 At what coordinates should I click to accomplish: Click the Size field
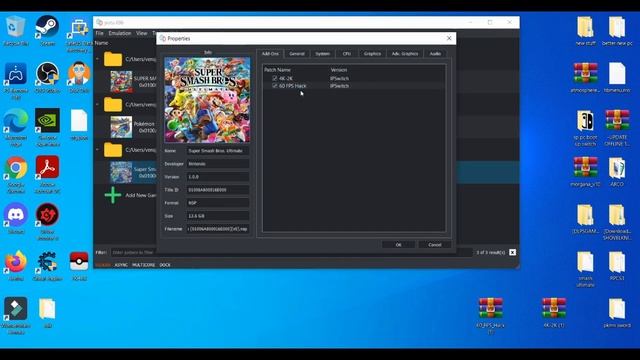pyautogui.click(x=218, y=216)
